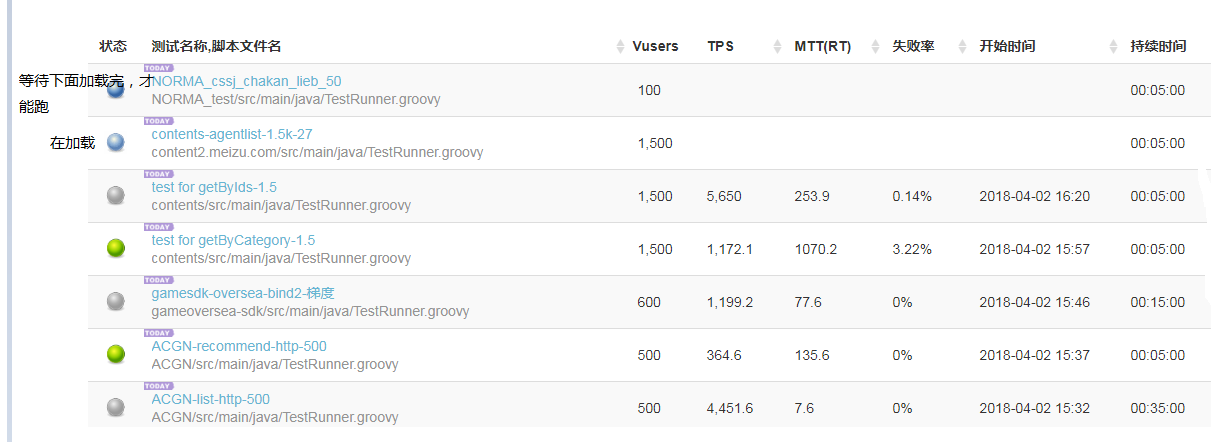The width and height of the screenshot is (1211, 442).
Task: Click green status ball for ACGN-recommend-http-500
Action: [x=116, y=354]
